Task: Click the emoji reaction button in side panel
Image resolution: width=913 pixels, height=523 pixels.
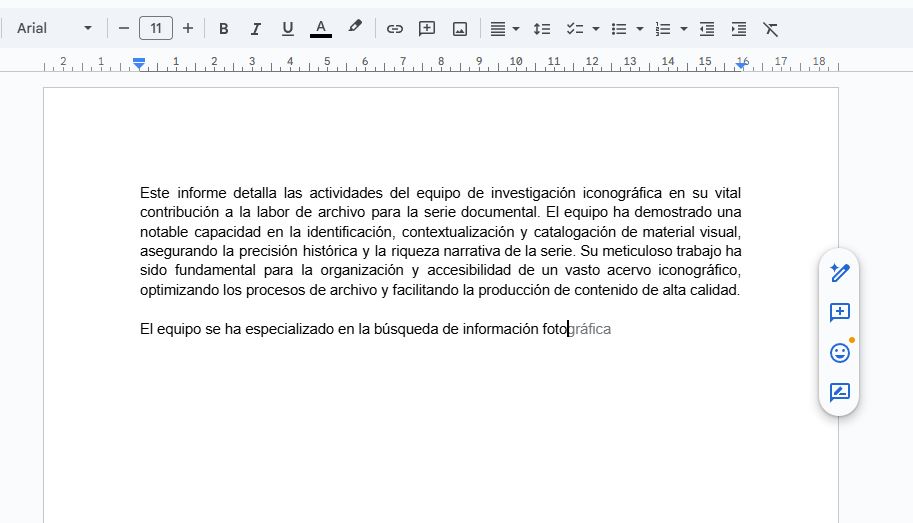Action: [839, 353]
